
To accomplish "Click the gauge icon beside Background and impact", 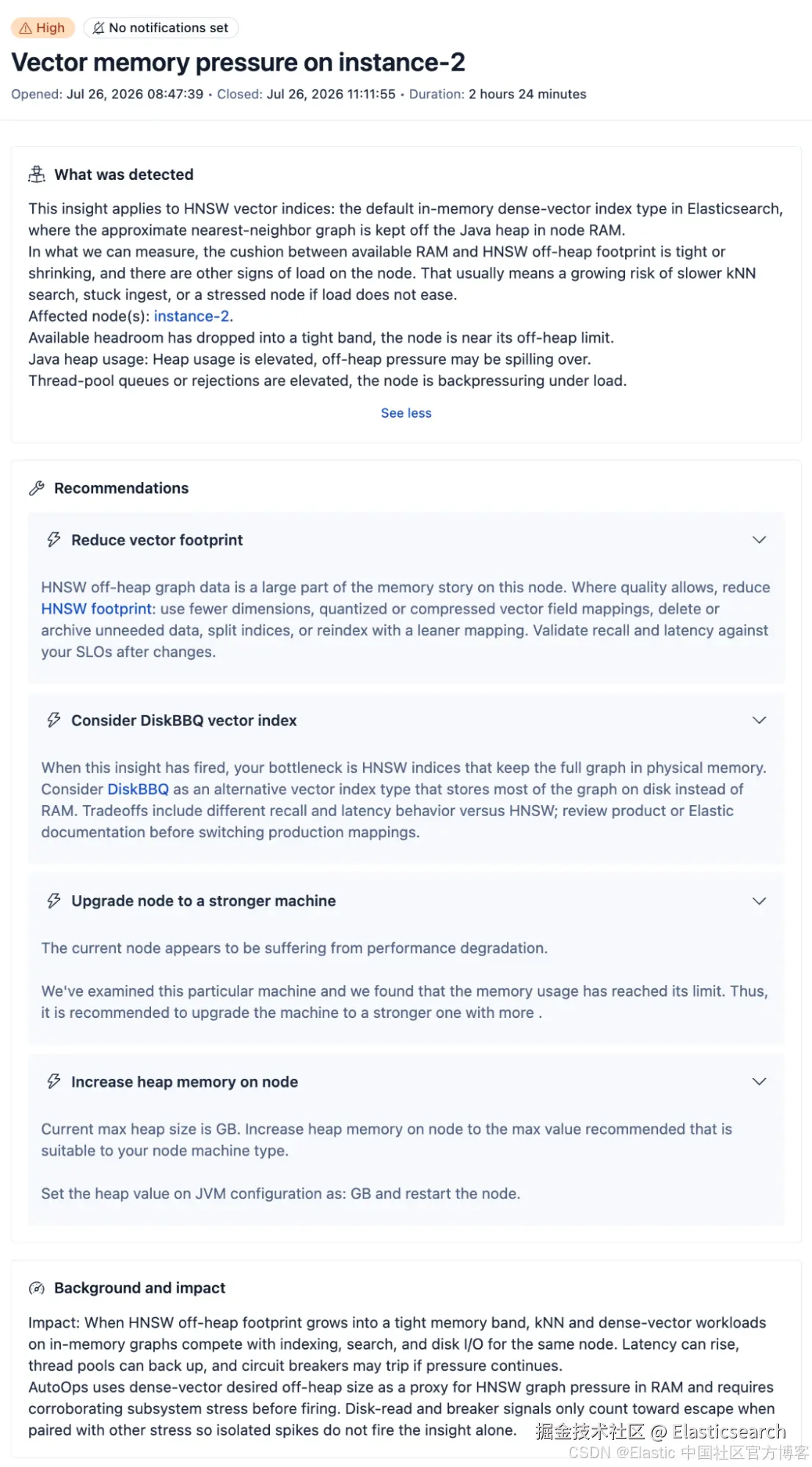I will point(37,1288).
